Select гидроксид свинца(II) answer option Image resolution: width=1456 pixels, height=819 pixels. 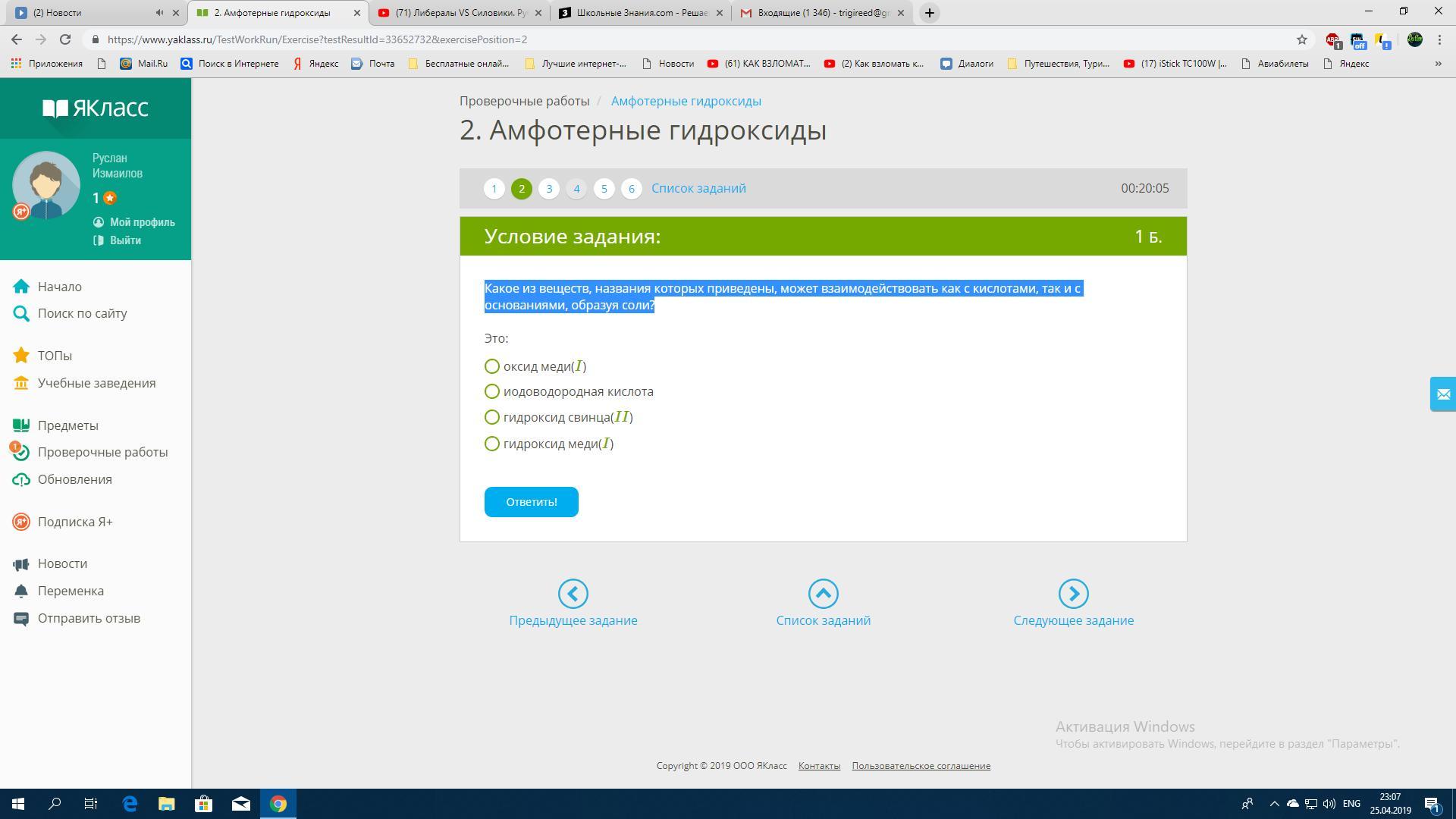(x=492, y=418)
